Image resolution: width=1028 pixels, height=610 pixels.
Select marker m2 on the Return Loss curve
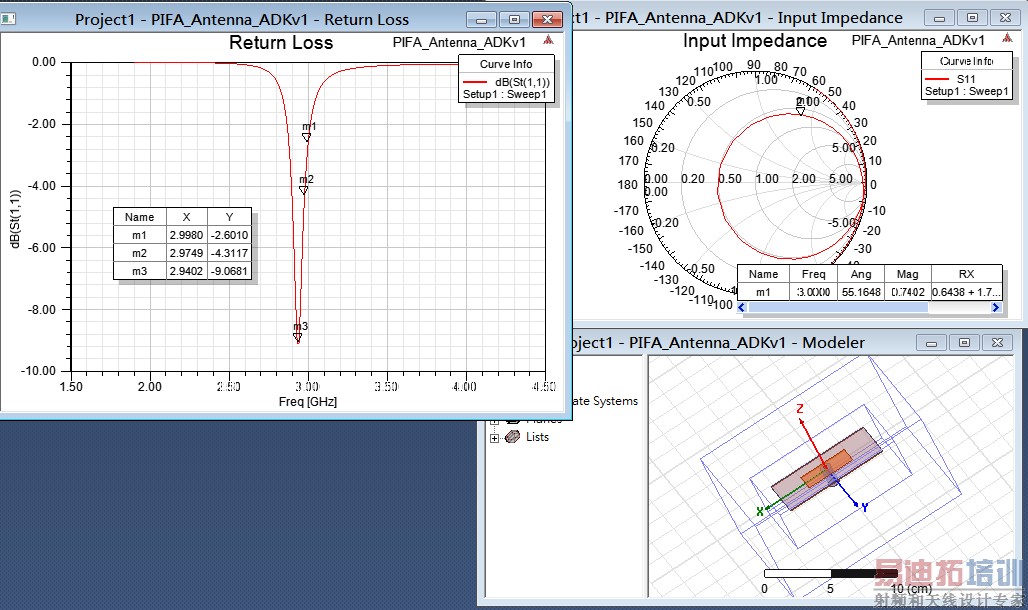[x=304, y=189]
